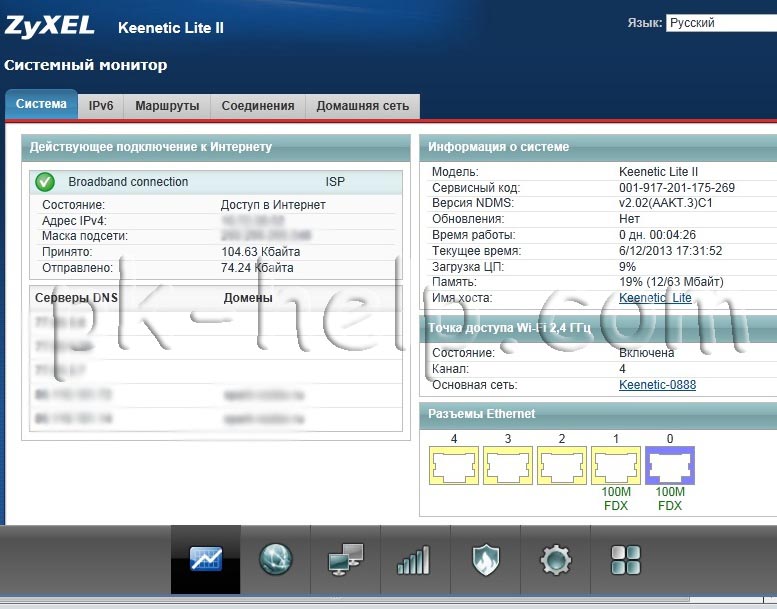Click Ethernet port 3 icon
Screen dimensions: 777x609
[x=508, y=465]
